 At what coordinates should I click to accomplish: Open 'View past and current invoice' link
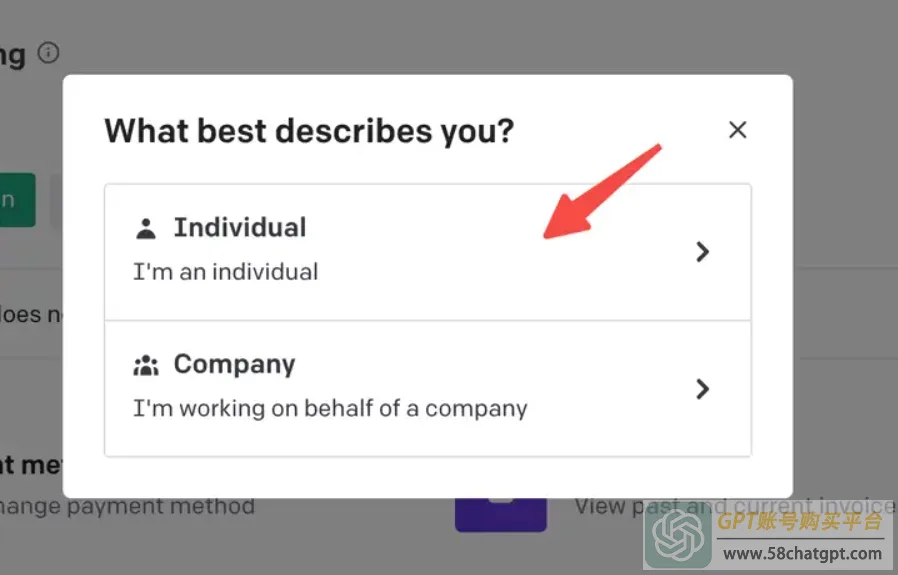[735, 506]
